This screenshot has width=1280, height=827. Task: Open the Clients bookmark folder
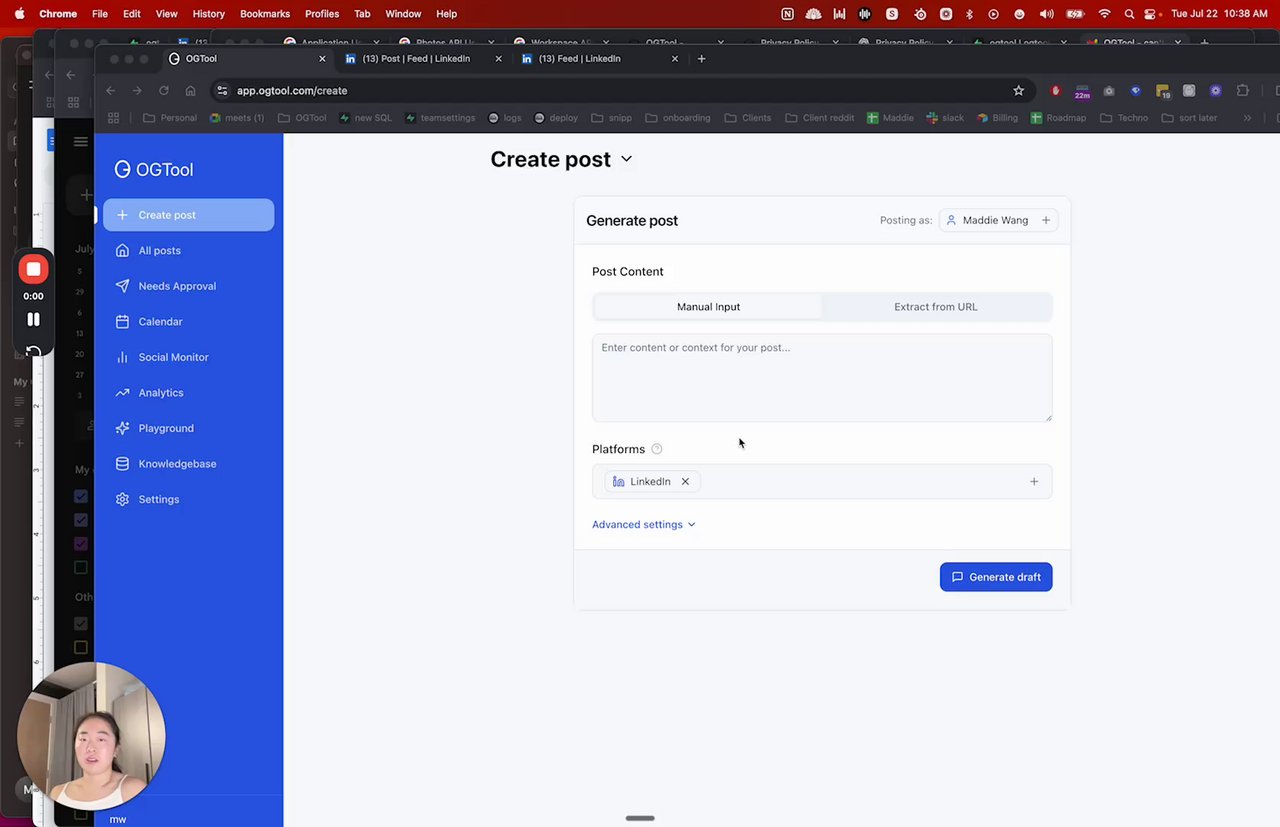point(749,118)
